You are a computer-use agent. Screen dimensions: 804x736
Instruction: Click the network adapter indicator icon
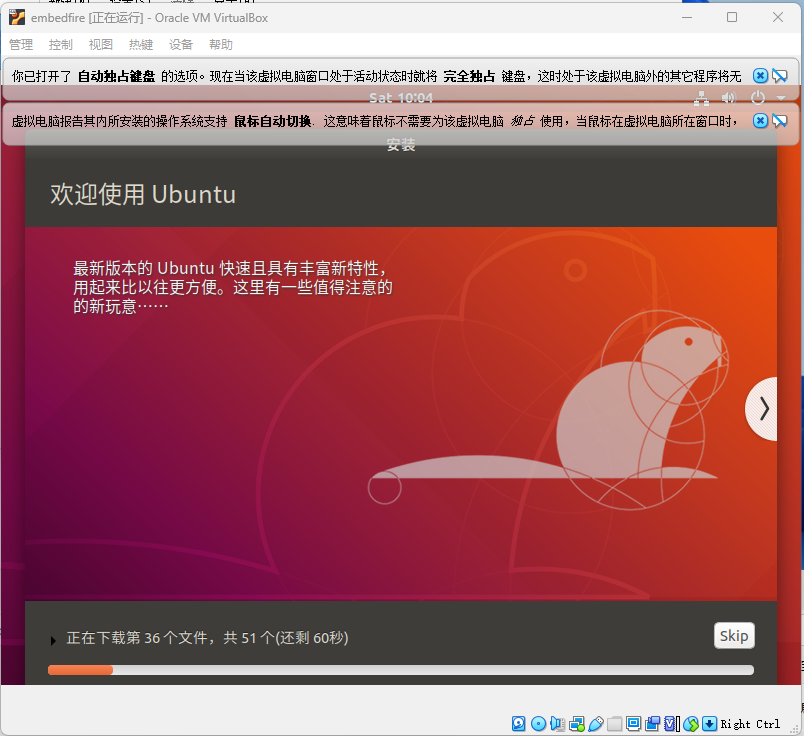click(576, 724)
